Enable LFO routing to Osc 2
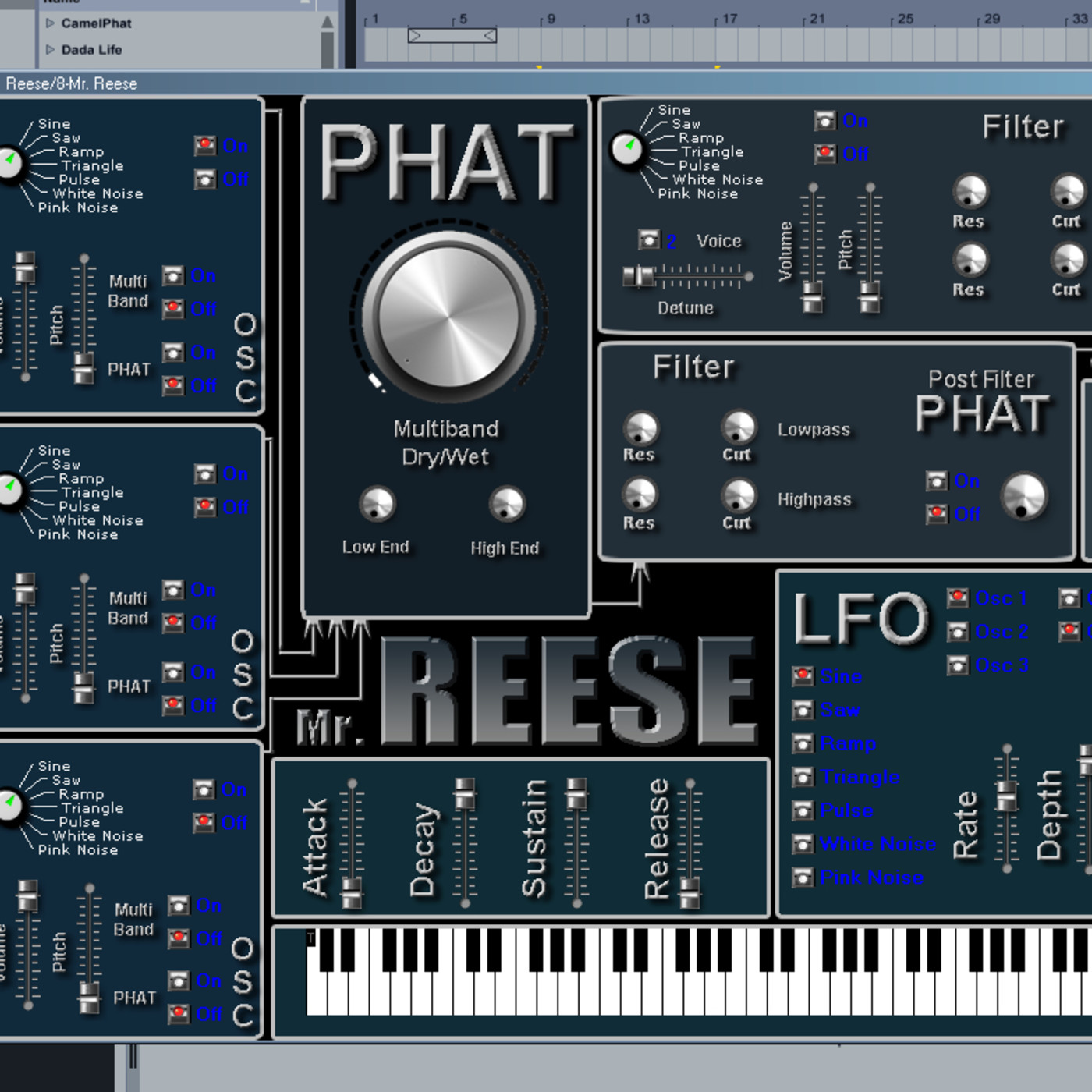The image size is (1092, 1092). [x=957, y=631]
